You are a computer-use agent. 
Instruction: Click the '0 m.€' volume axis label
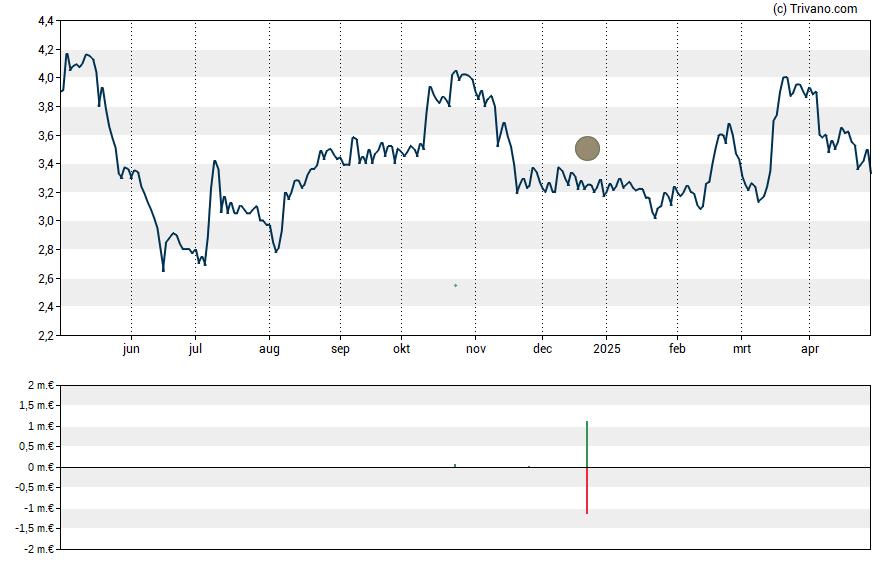(x=41, y=467)
